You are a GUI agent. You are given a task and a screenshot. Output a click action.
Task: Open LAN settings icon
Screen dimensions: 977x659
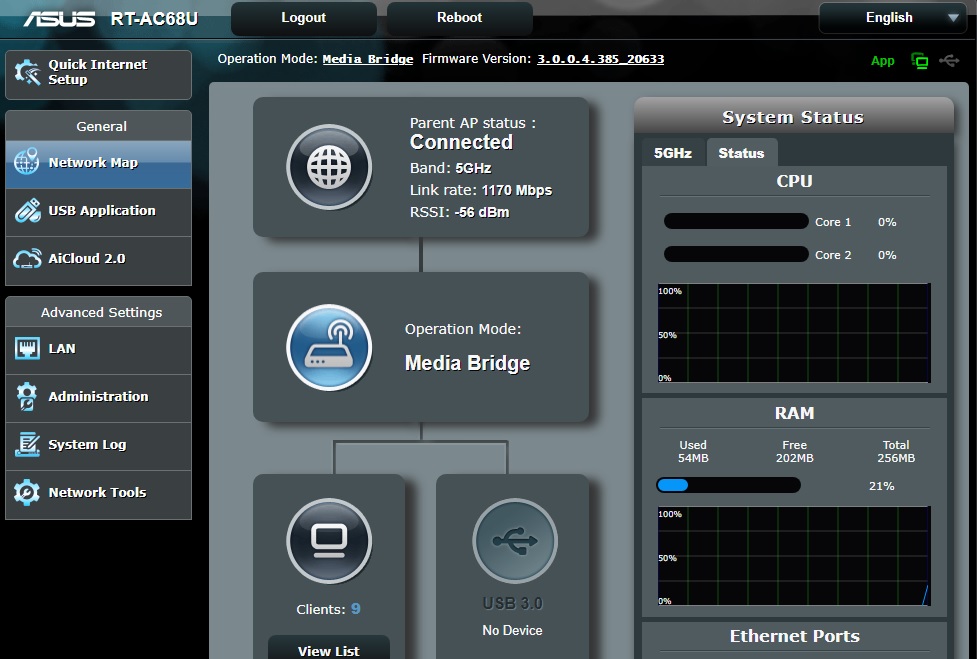27,348
